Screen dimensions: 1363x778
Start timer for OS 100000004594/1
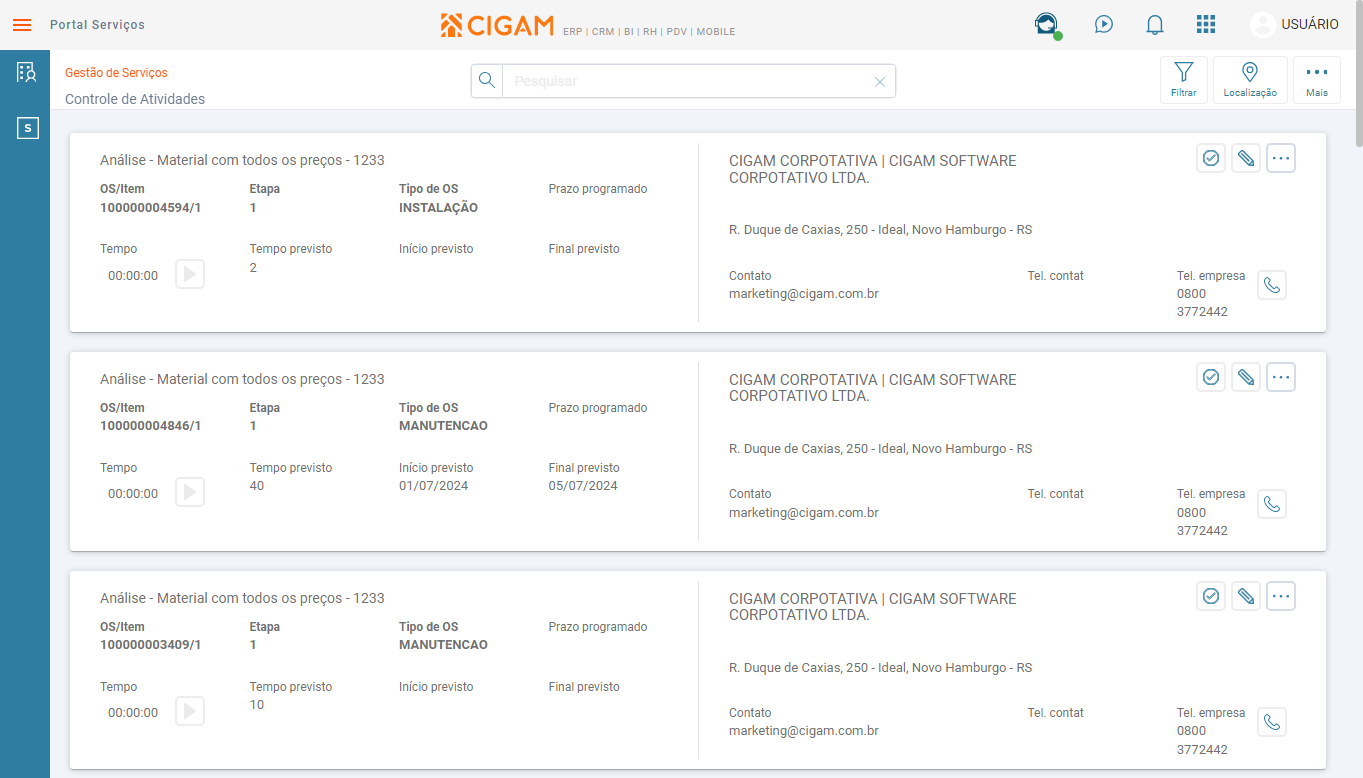tap(190, 274)
